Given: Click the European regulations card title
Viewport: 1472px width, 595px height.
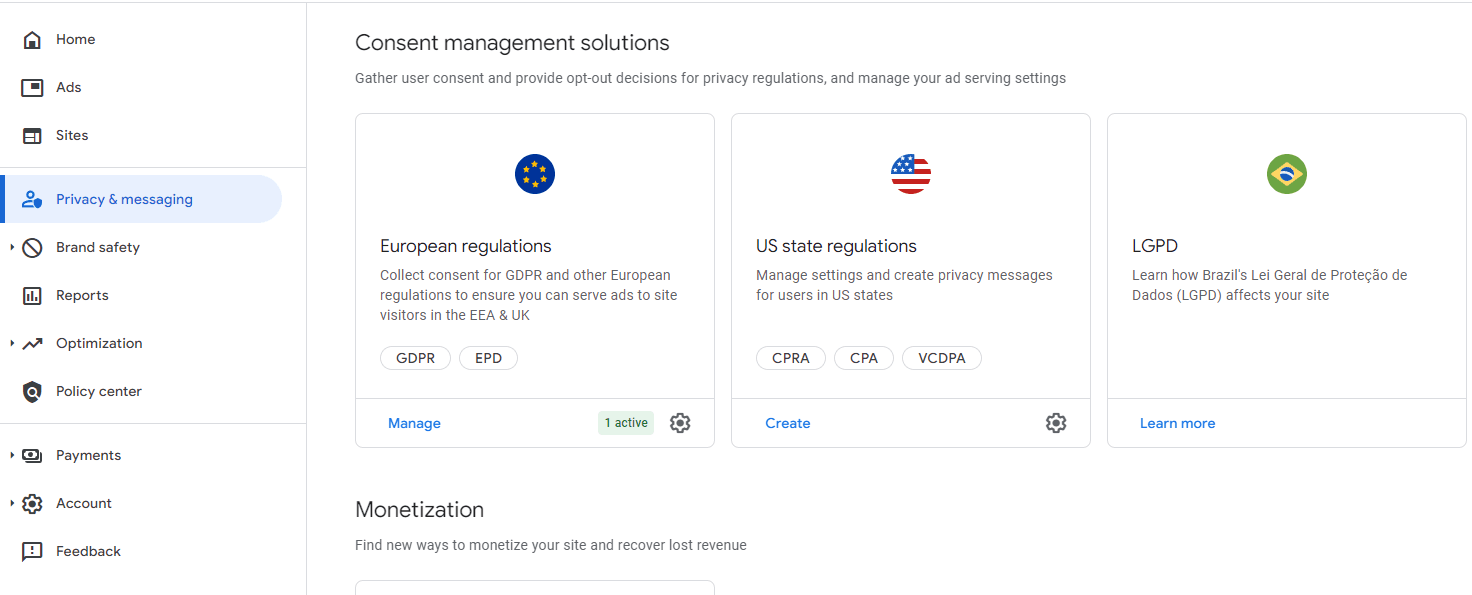Looking at the screenshot, I should pos(466,247).
